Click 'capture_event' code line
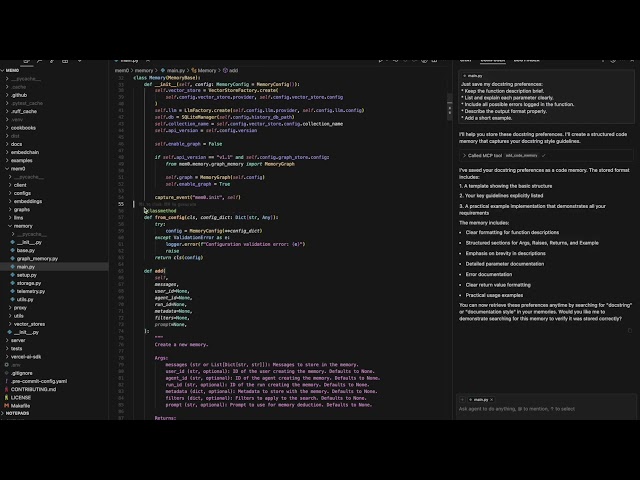640x480 pixels. click(198, 197)
